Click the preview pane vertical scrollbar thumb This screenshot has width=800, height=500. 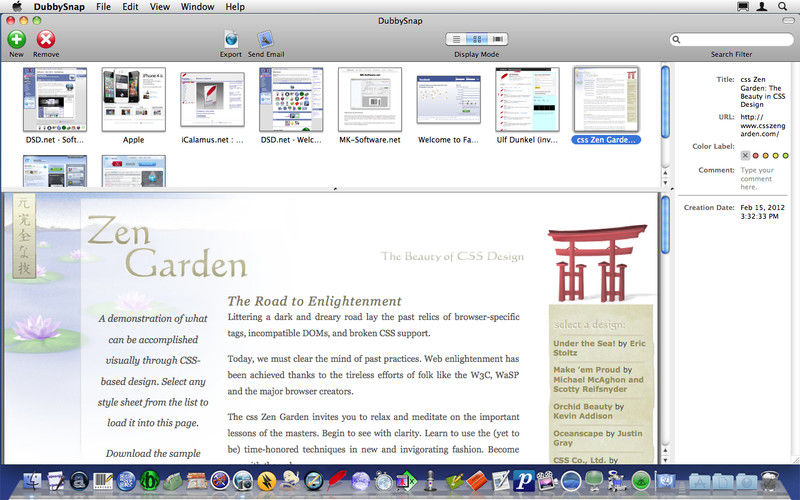pos(665,224)
